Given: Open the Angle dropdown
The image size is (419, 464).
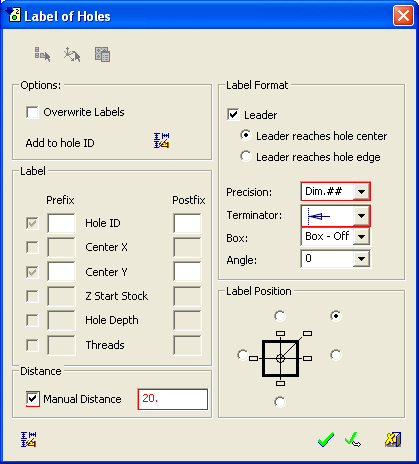Looking at the screenshot, I should point(361,259).
